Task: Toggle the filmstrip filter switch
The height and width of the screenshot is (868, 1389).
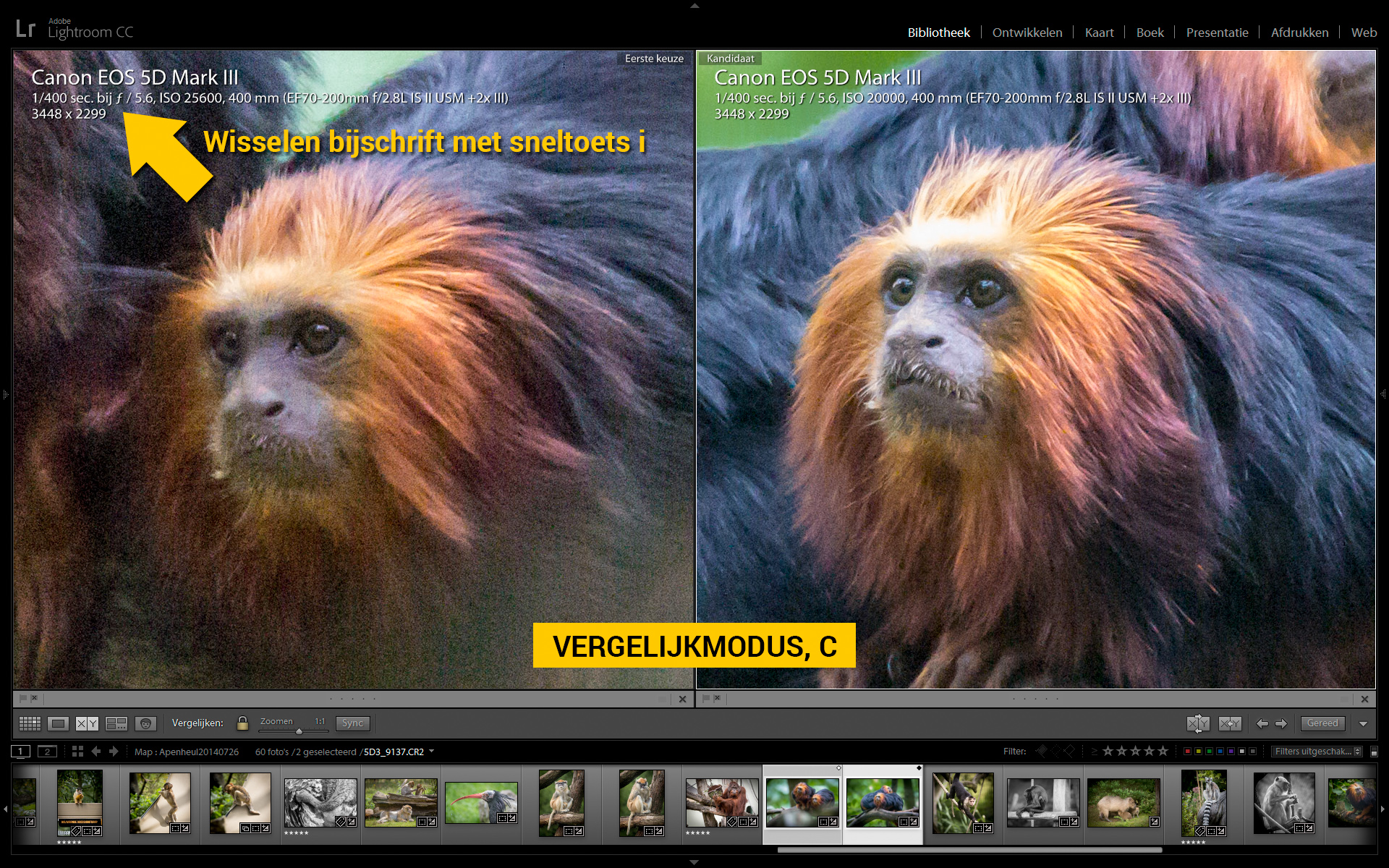Action: point(1375,752)
